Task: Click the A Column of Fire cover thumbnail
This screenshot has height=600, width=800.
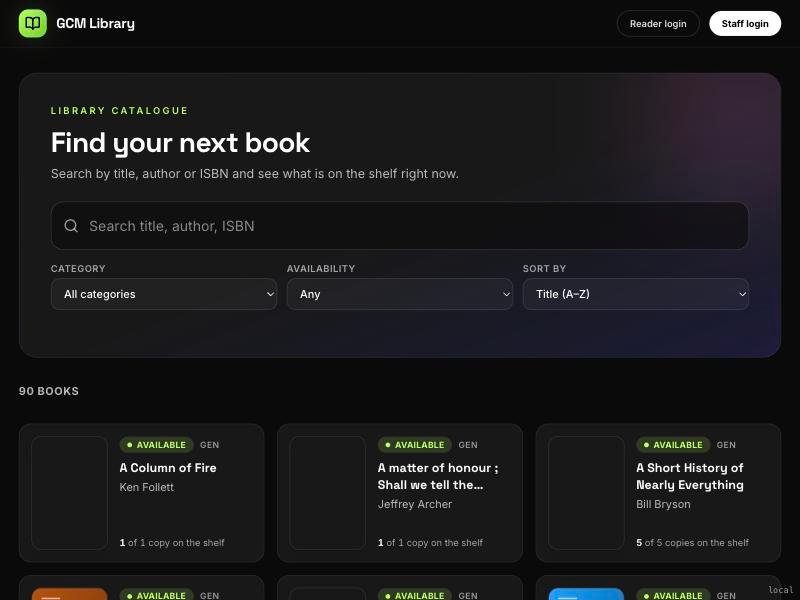Action: tap(69, 493)
